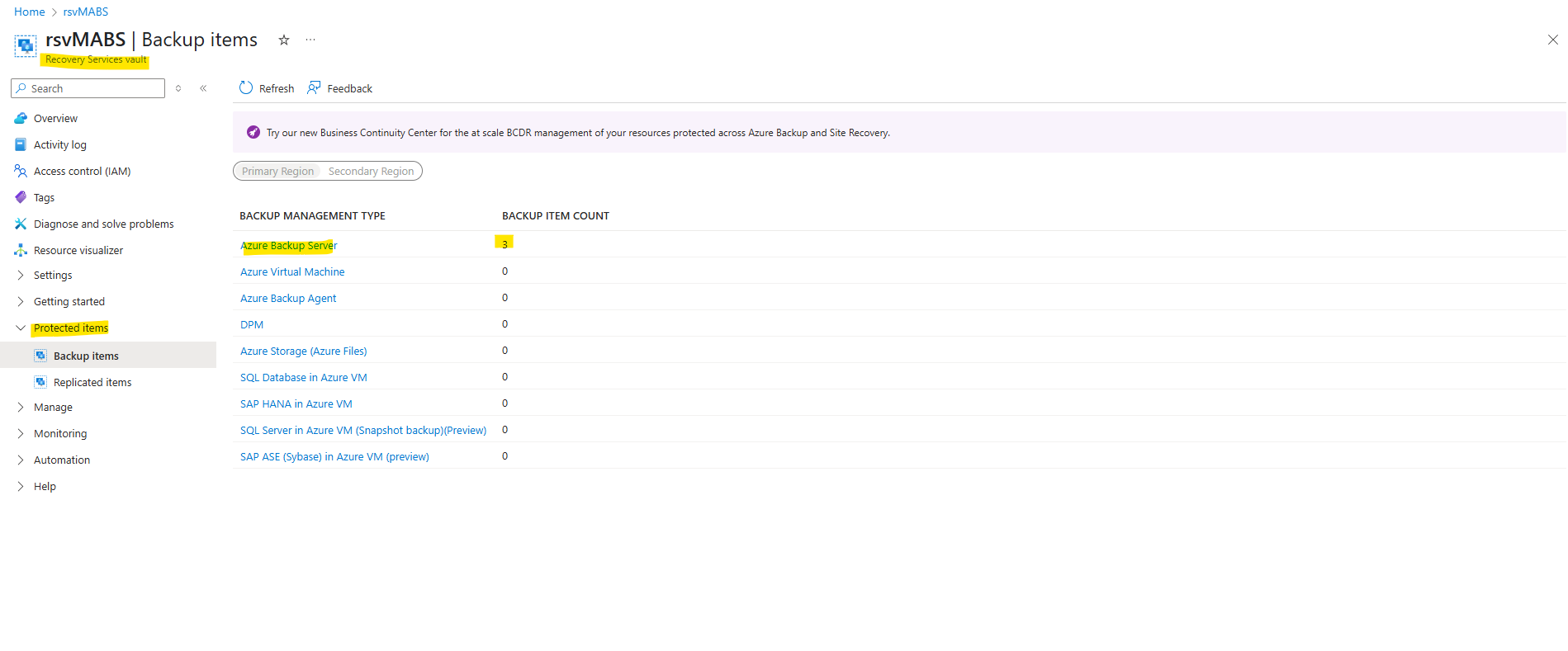This screenshot has width=1568, height=651.
Task: Collapse the left menu with double chevron
Action: point(203,88)
